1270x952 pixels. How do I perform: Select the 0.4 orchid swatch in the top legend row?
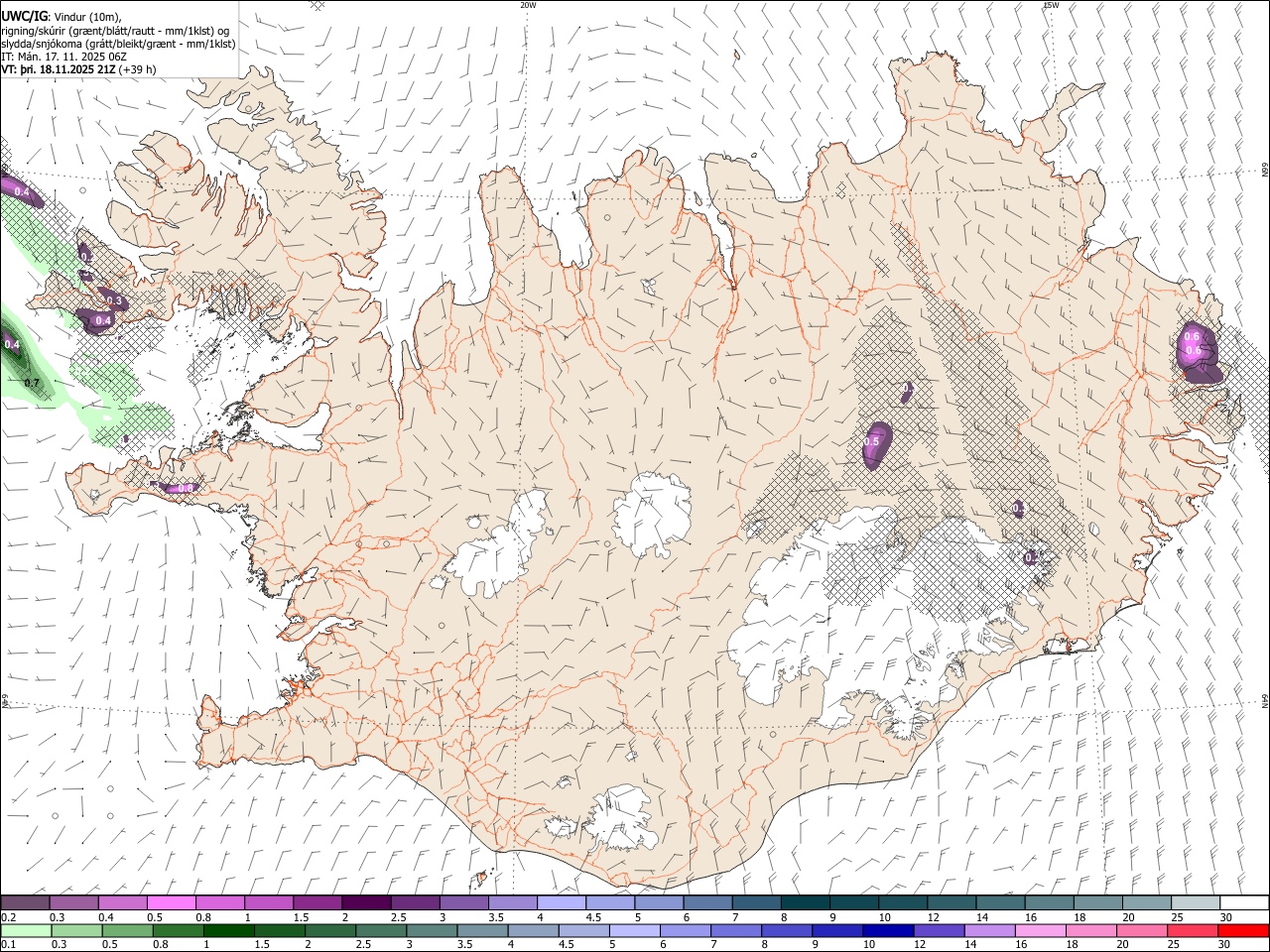coord(123,902)
